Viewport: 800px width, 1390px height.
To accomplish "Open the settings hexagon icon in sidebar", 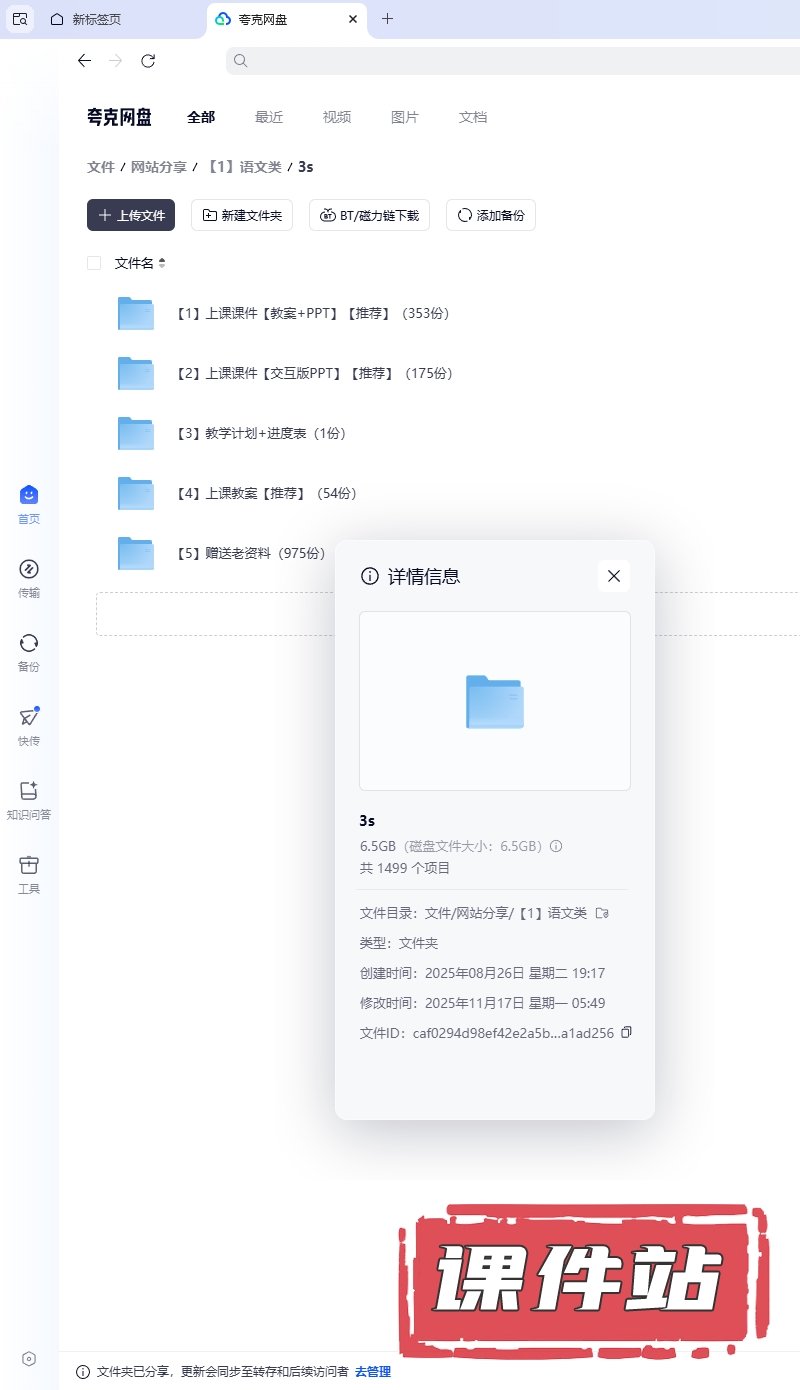I will pos(29,1358).
